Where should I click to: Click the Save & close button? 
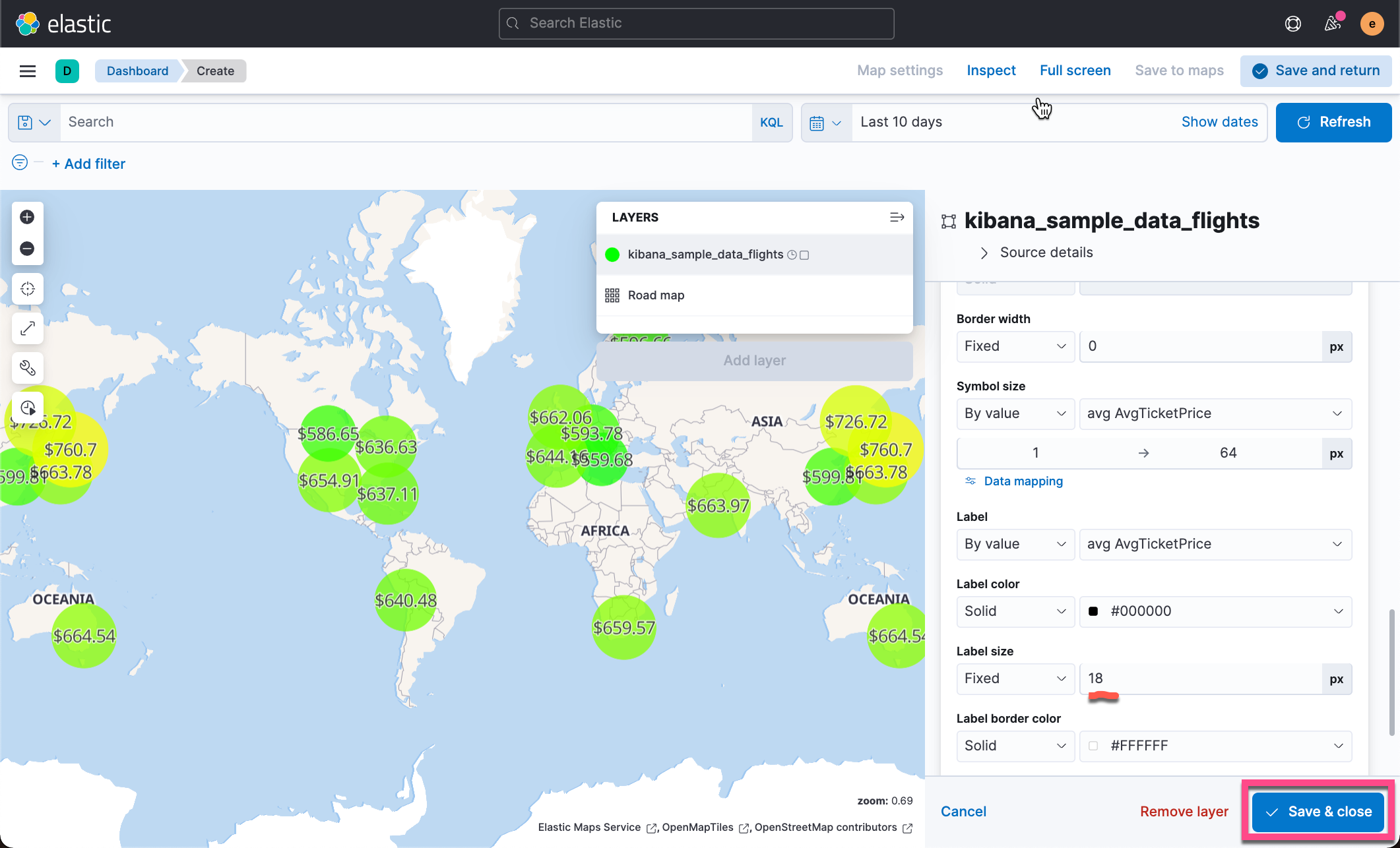[x=1318, y=812]
